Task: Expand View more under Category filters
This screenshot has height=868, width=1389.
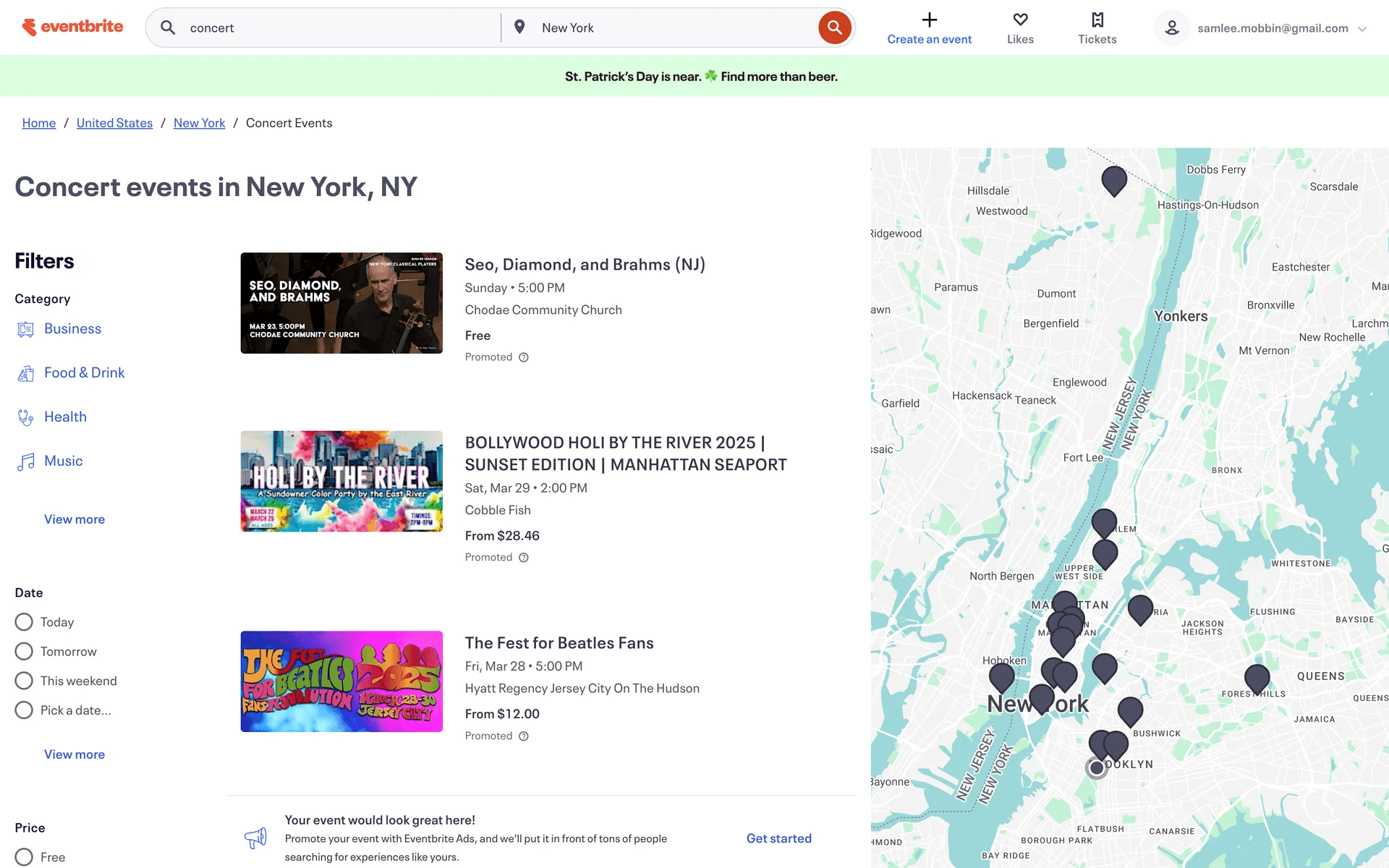Action: (75, 519)
